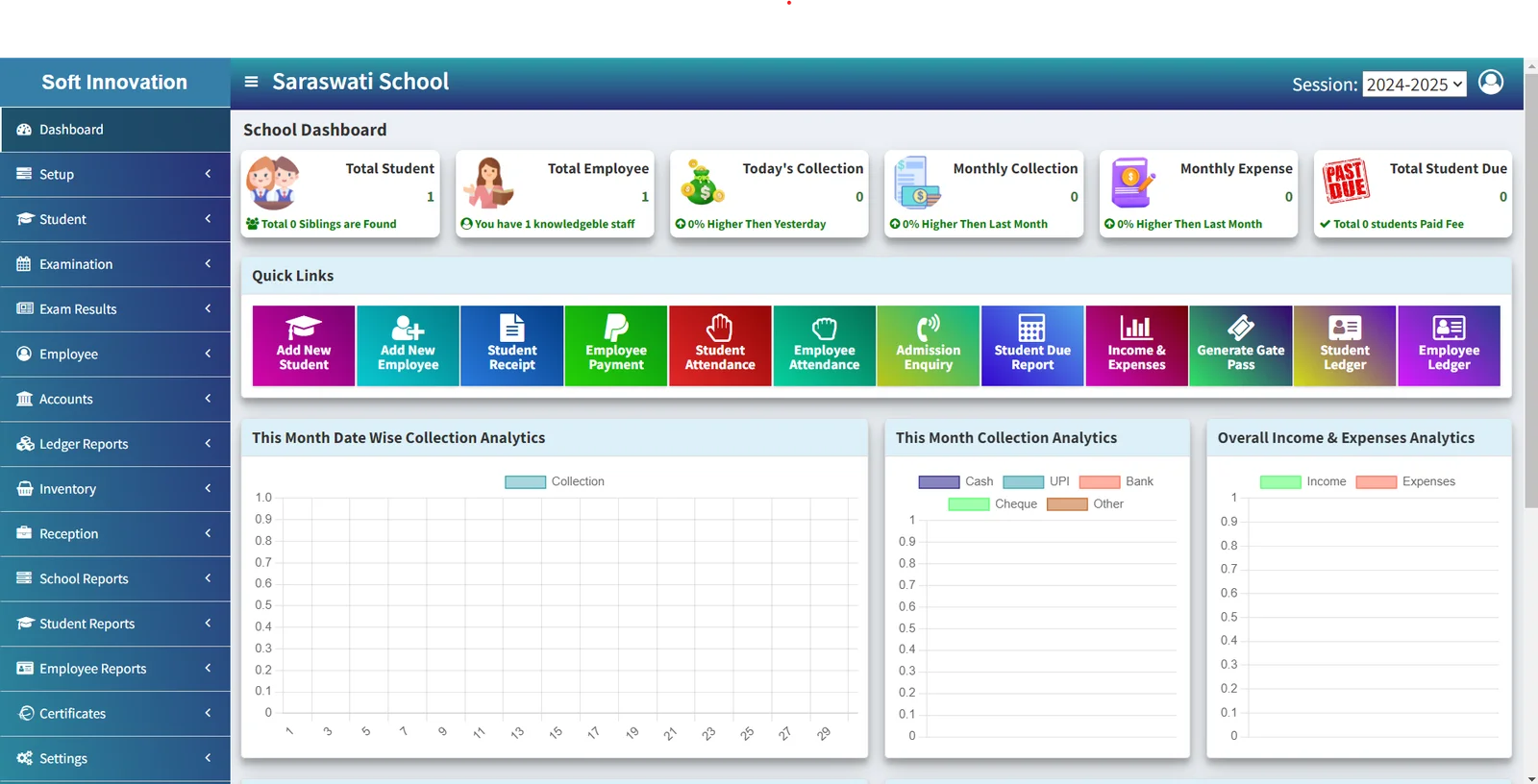Click 'Total 0 students Paid Fee' text

(1399, 224)
